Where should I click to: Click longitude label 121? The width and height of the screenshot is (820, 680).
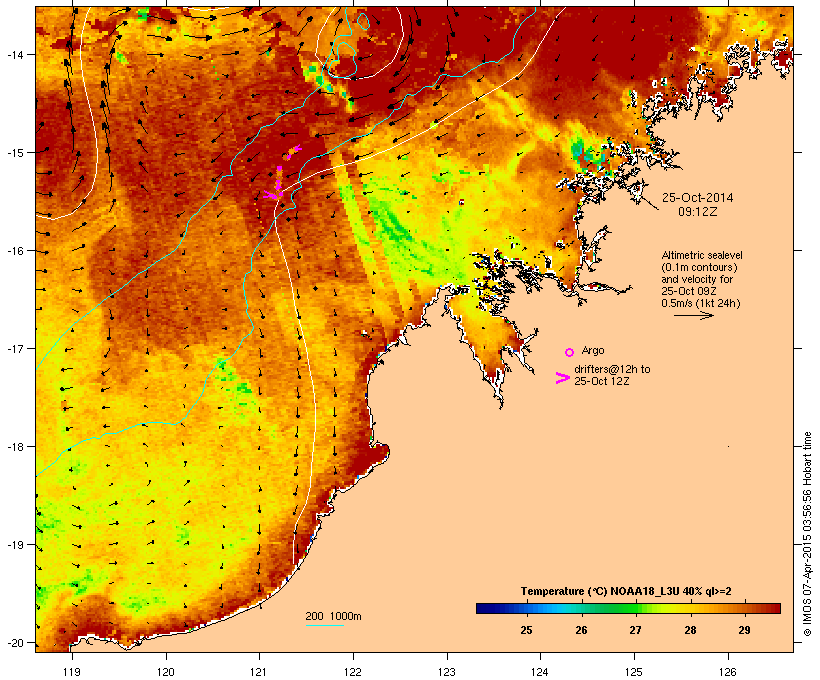click(259, 672)
